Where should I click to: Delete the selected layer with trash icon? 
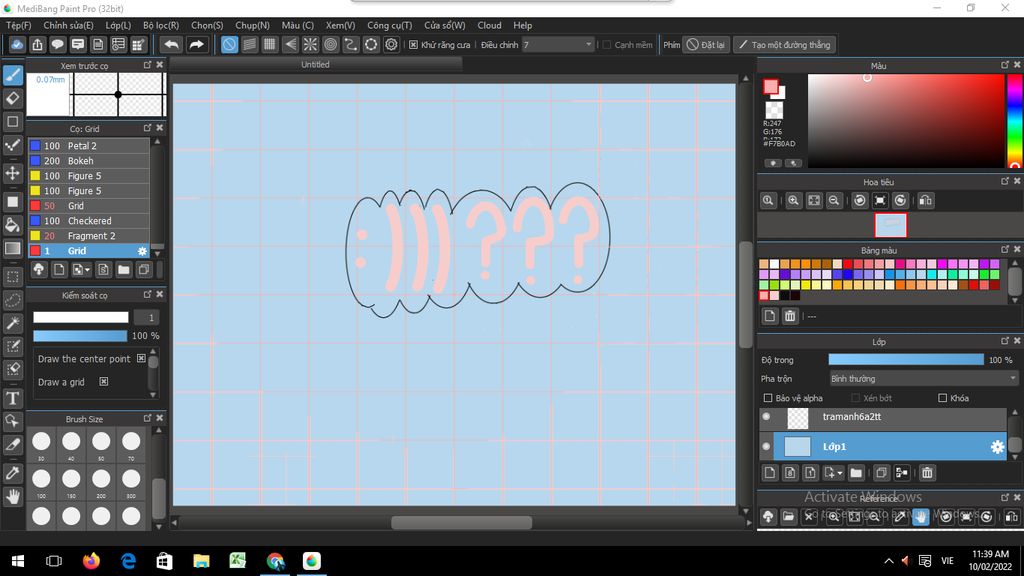click(x=927, y=472)
